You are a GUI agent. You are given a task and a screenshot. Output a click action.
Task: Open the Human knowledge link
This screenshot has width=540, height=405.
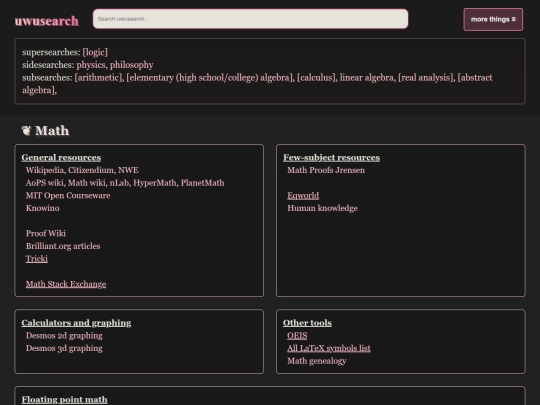323,208
